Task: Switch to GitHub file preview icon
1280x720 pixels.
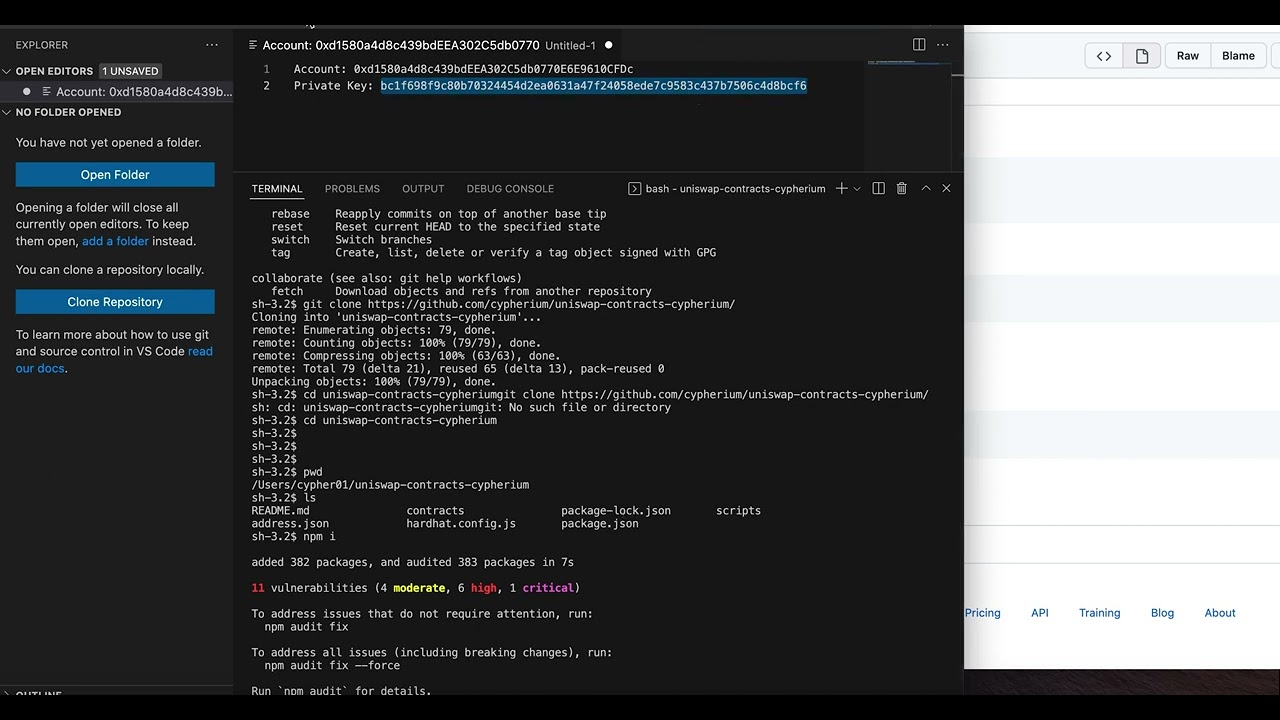Action: tap(1142, 56)
